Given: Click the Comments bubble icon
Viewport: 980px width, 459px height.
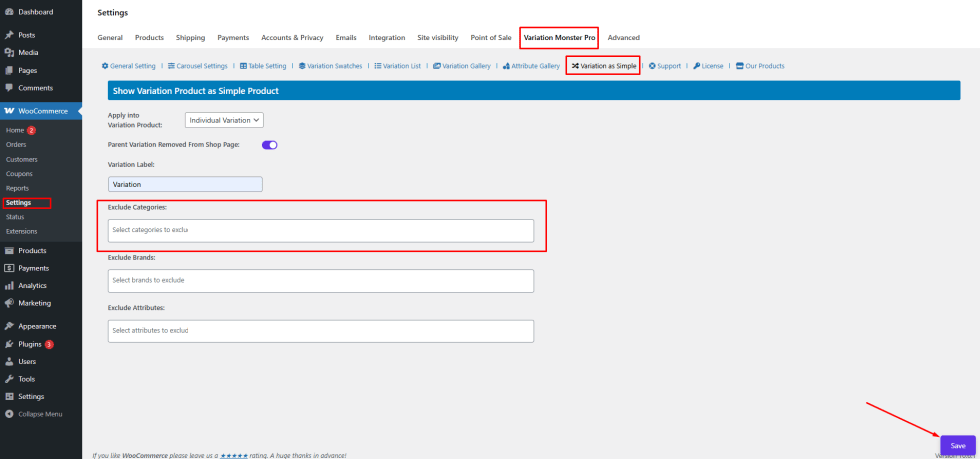Looking at the screenshot, I should (x=9, y=88).
